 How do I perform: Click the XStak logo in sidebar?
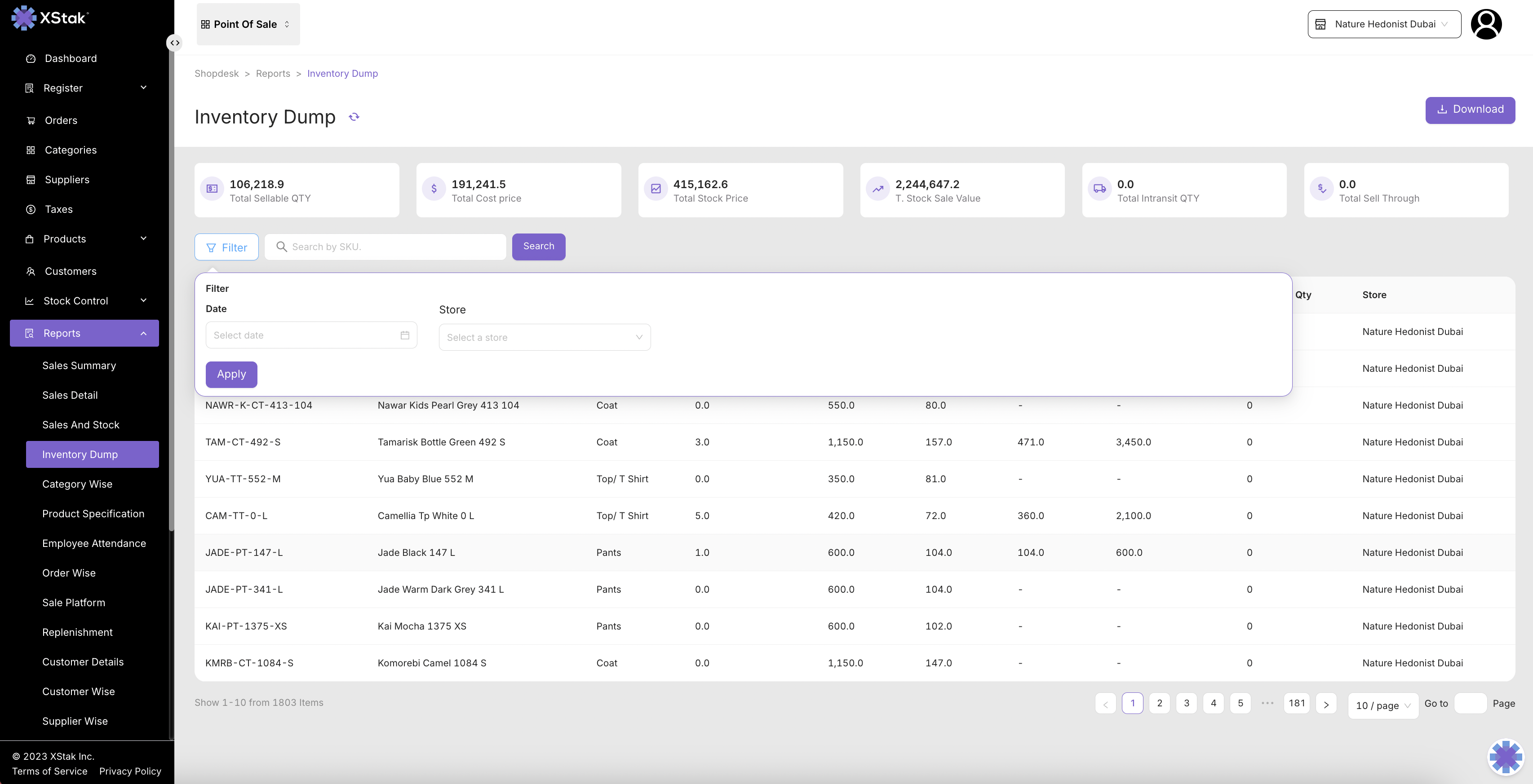(x=50, y=18)
